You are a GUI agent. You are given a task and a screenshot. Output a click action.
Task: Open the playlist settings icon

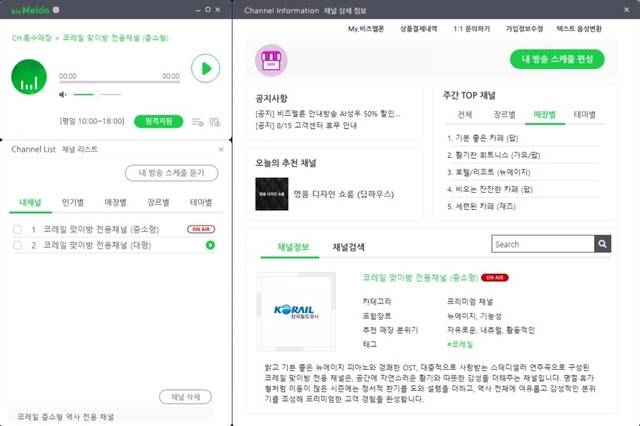point(198,122)
